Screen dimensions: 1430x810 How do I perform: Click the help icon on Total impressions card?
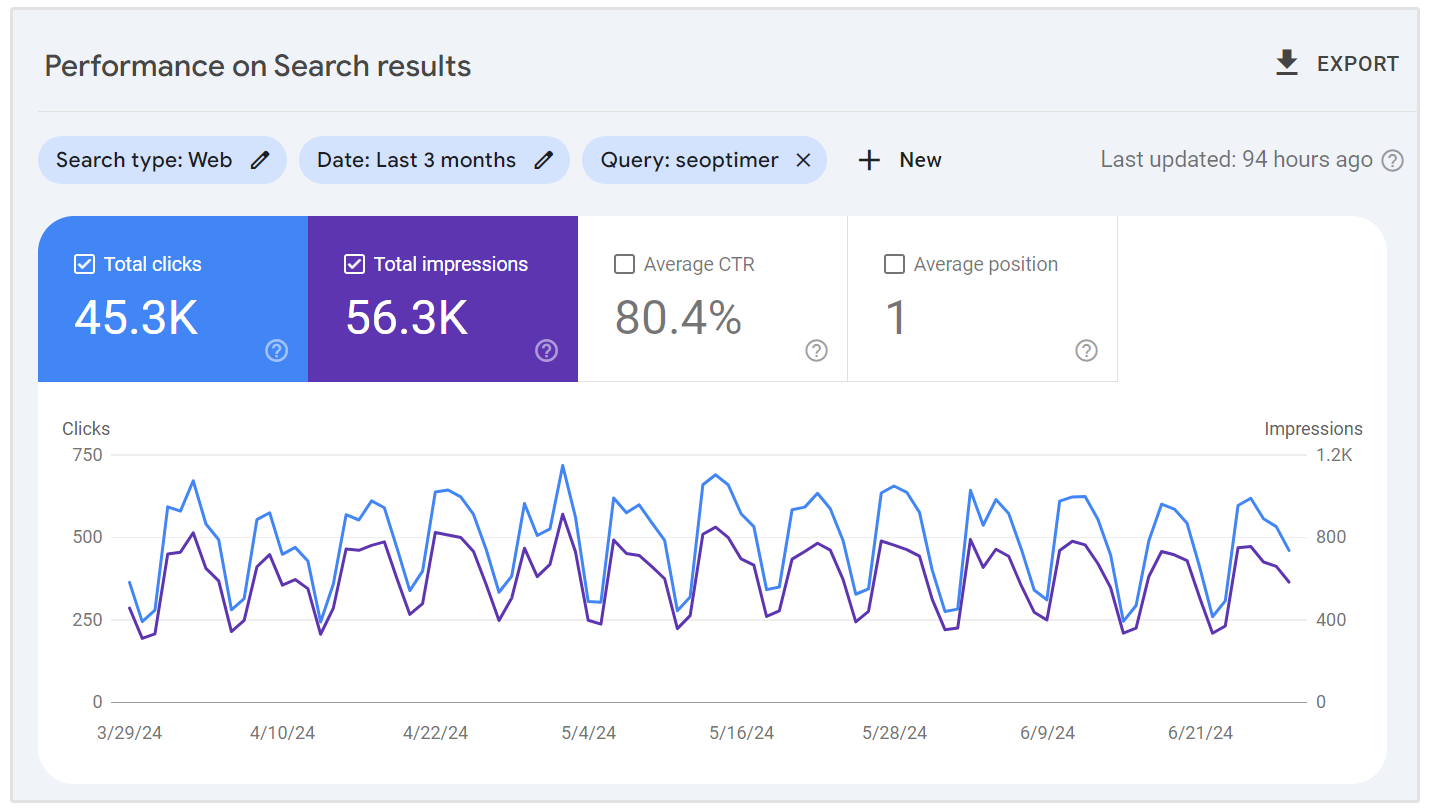click(546, 351)
